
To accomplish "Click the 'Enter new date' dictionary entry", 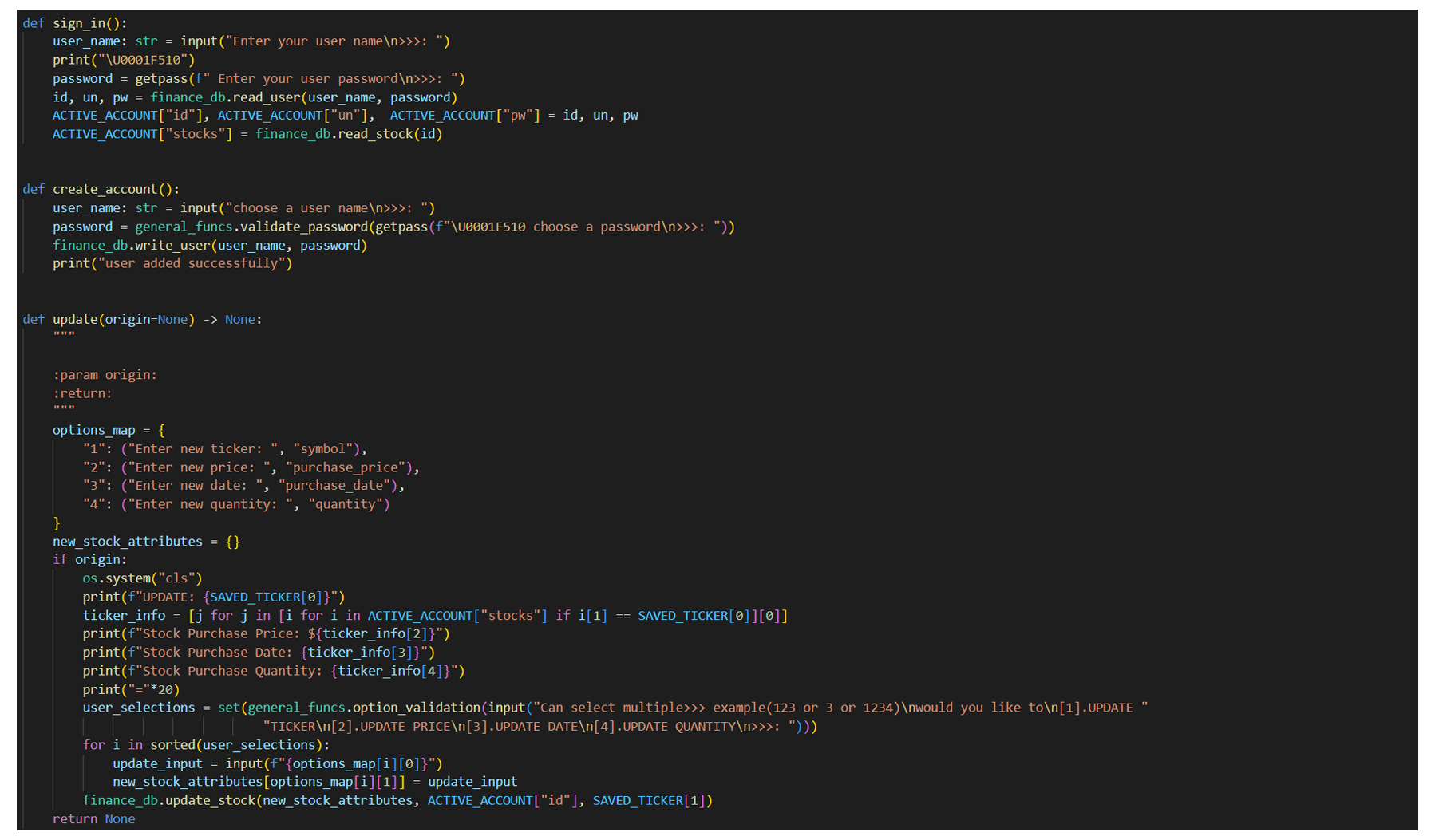I will pyautogui.click(x=244, y=486).
